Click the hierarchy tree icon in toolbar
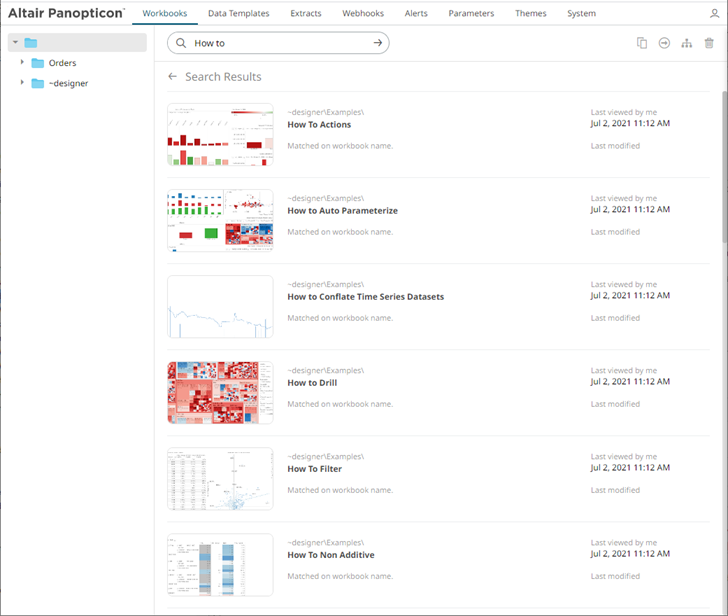This screenshot has width=728, height=616. (686, 43)
